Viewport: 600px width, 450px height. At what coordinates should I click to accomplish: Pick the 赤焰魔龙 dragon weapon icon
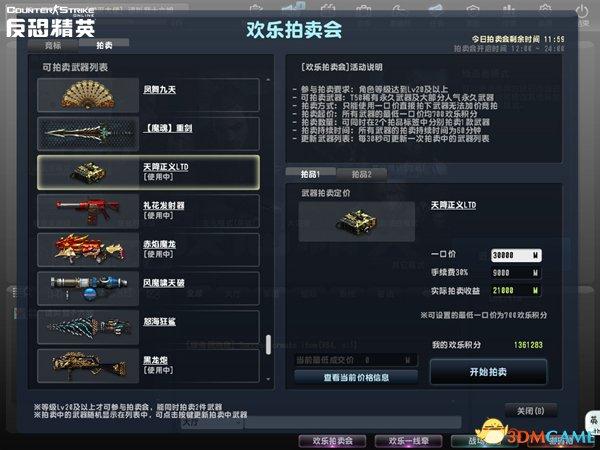tap(88, 249)
